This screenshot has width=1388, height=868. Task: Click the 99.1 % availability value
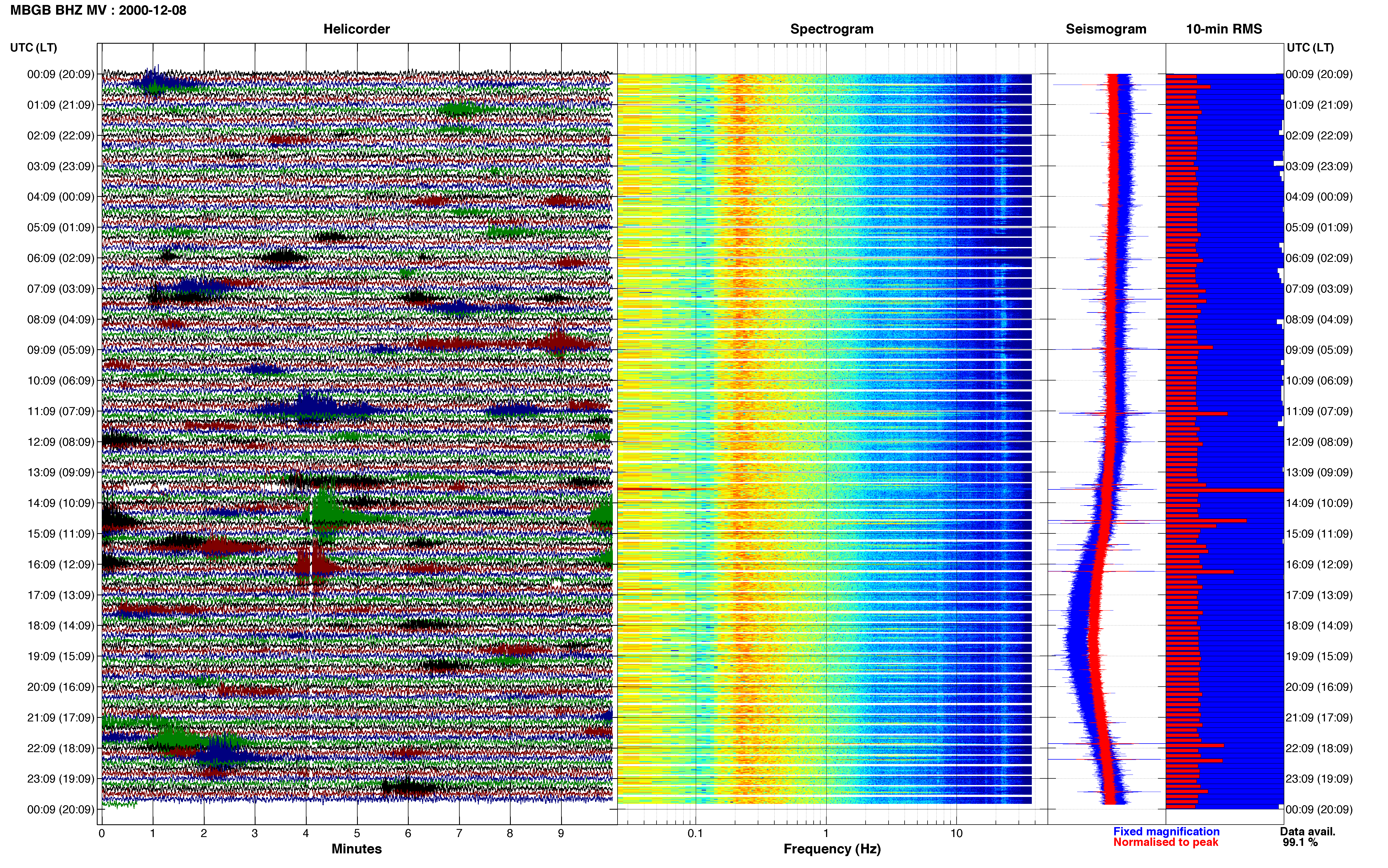1300,843
